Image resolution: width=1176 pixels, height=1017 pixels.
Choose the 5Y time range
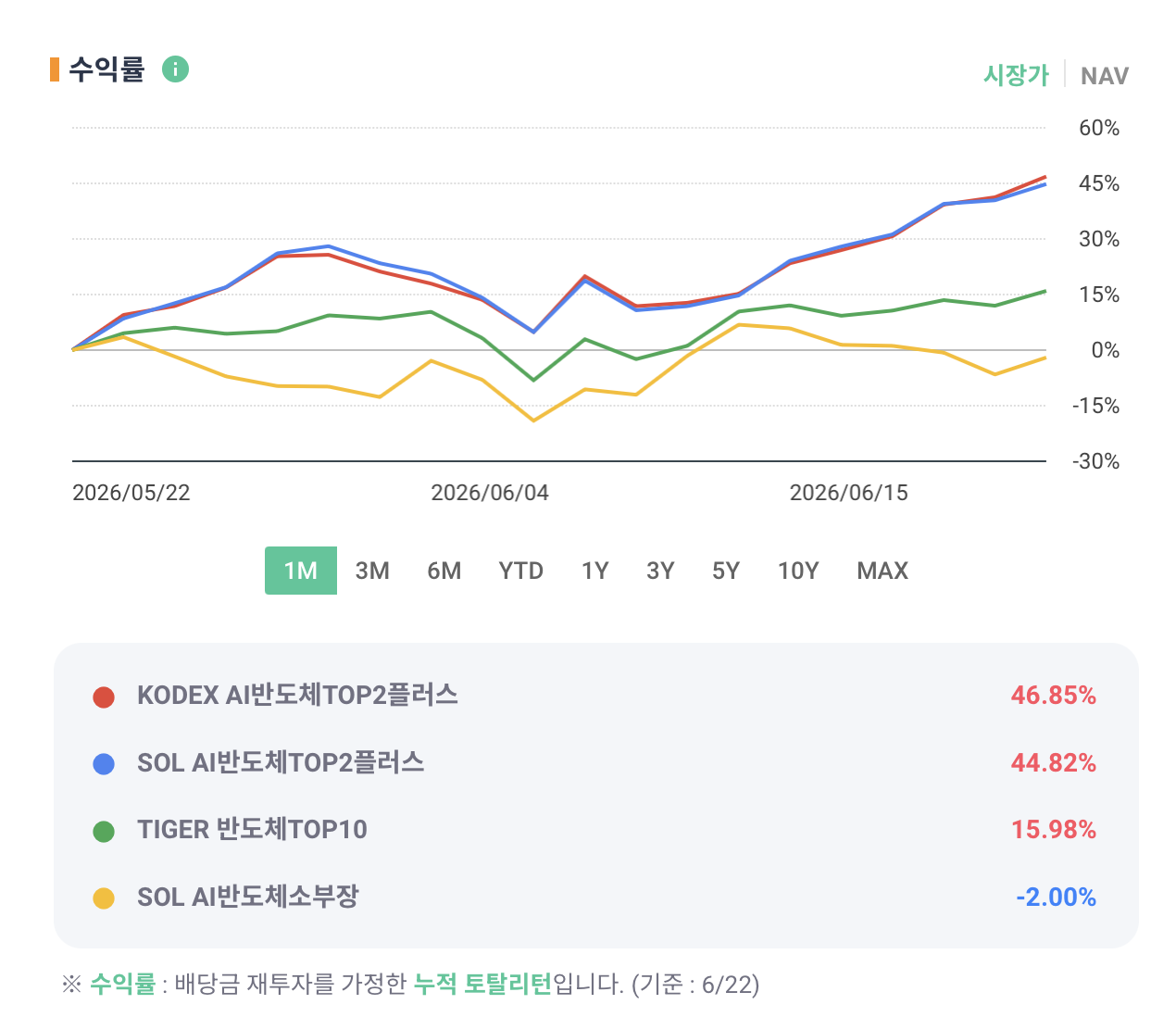click(726, 571)
